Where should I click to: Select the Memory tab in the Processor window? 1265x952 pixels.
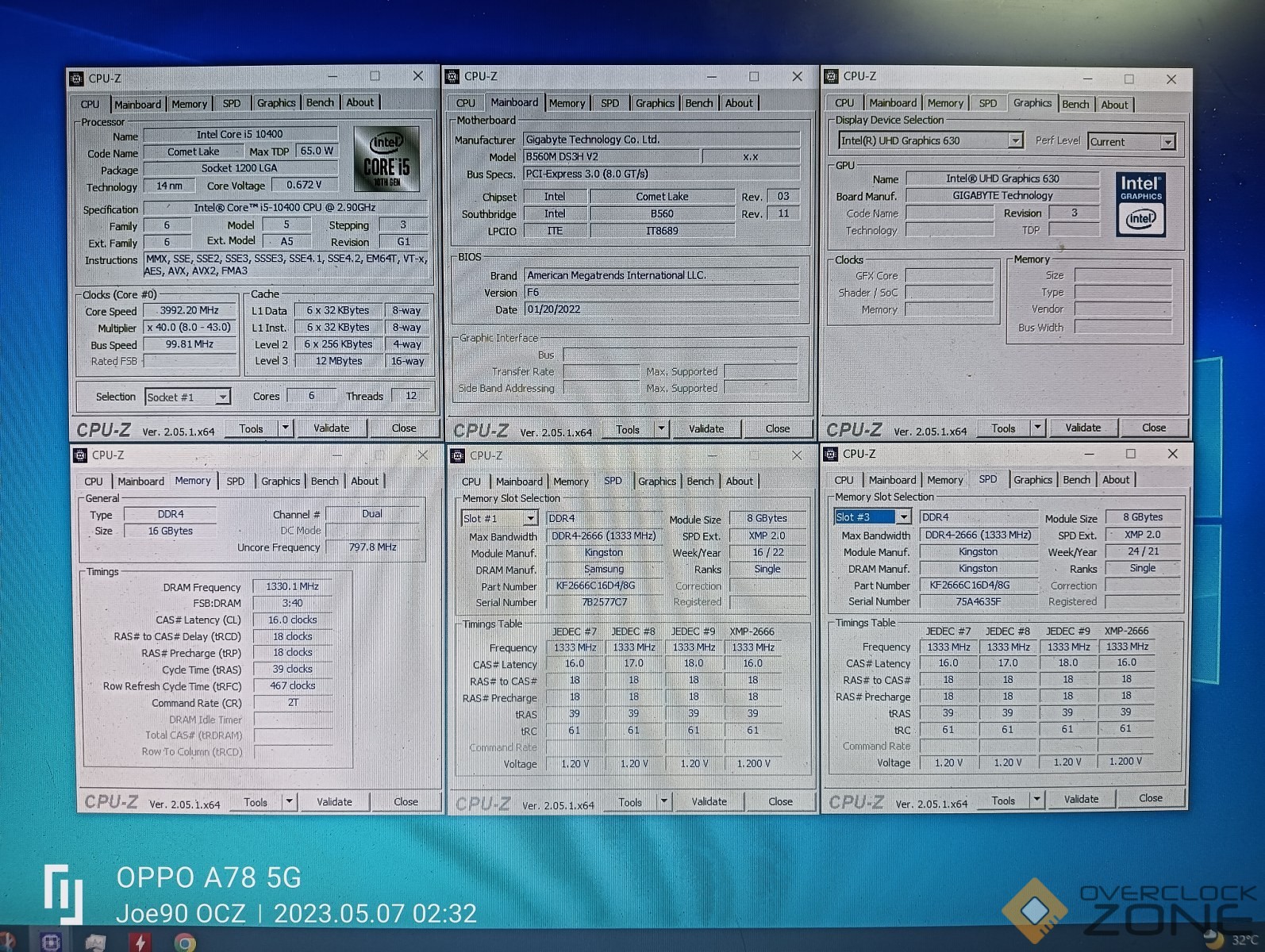click(x=189, y=104)
